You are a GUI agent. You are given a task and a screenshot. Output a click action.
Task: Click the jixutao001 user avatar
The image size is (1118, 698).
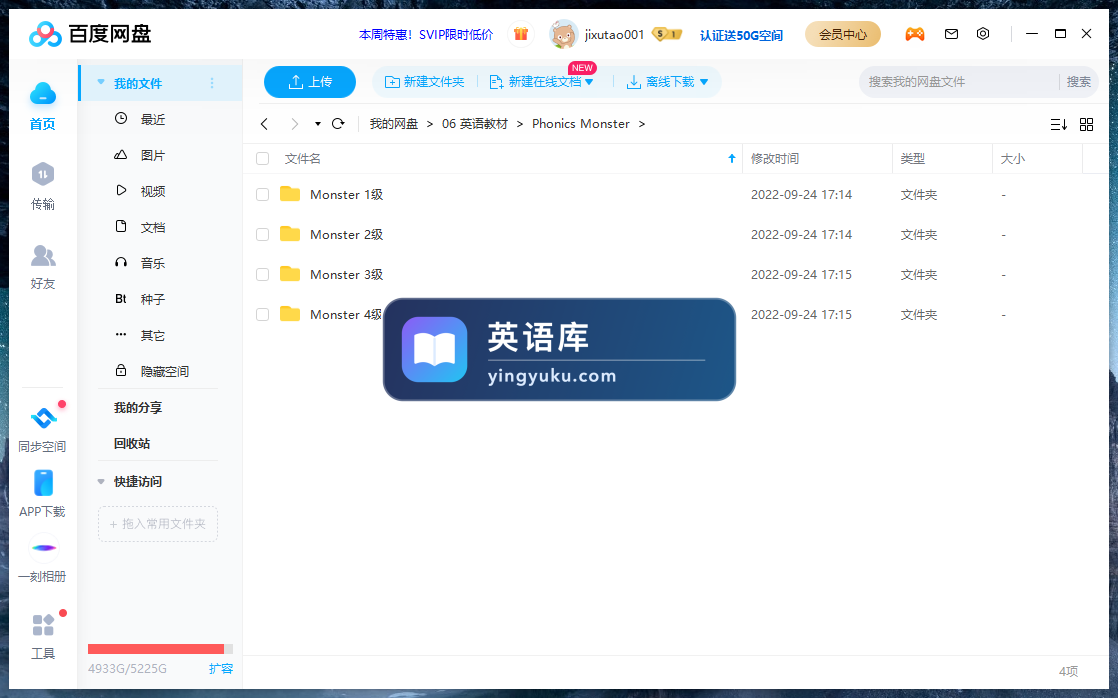pyautogui.click(x=563, y=34)
